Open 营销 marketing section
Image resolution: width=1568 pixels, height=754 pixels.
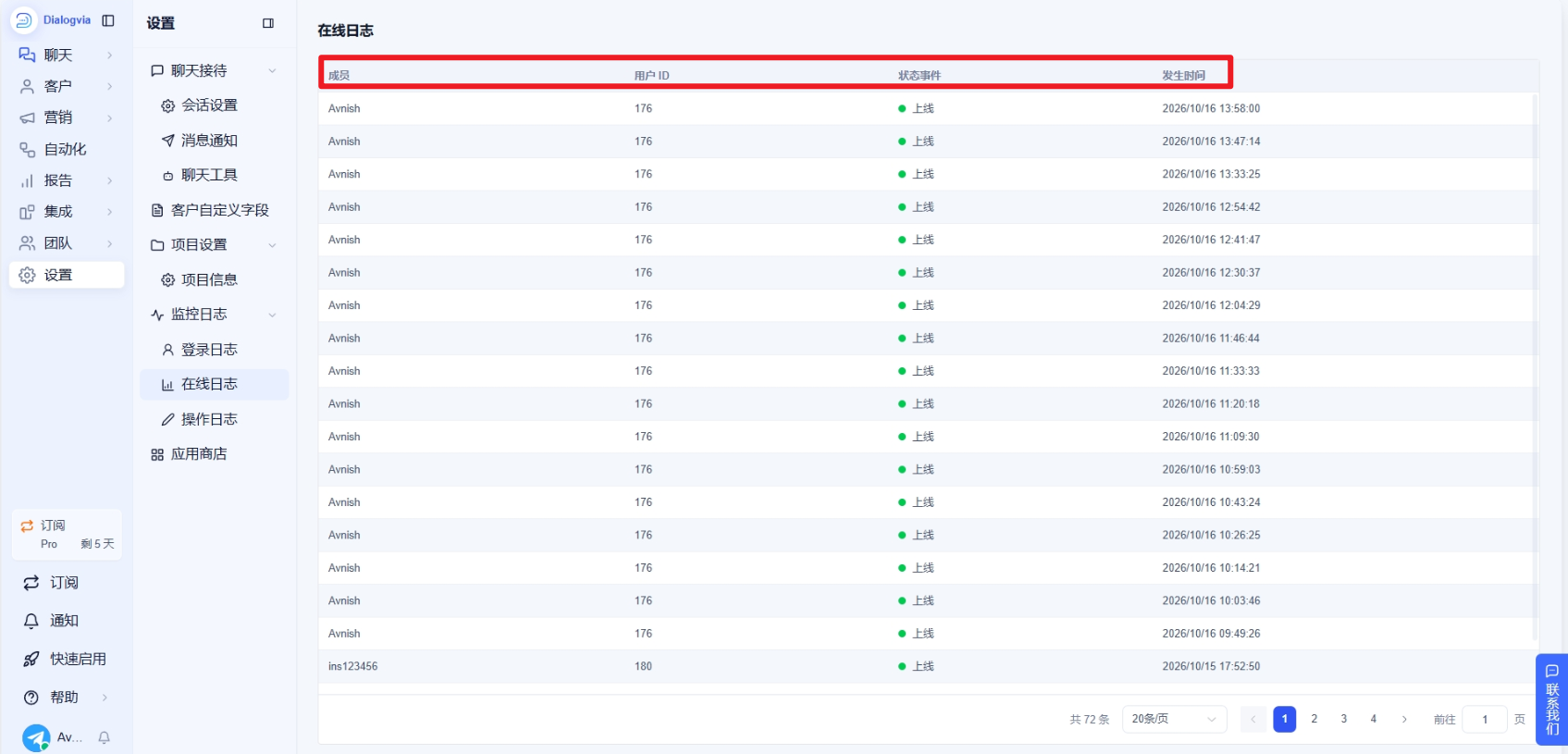click(x=67, y=117)
